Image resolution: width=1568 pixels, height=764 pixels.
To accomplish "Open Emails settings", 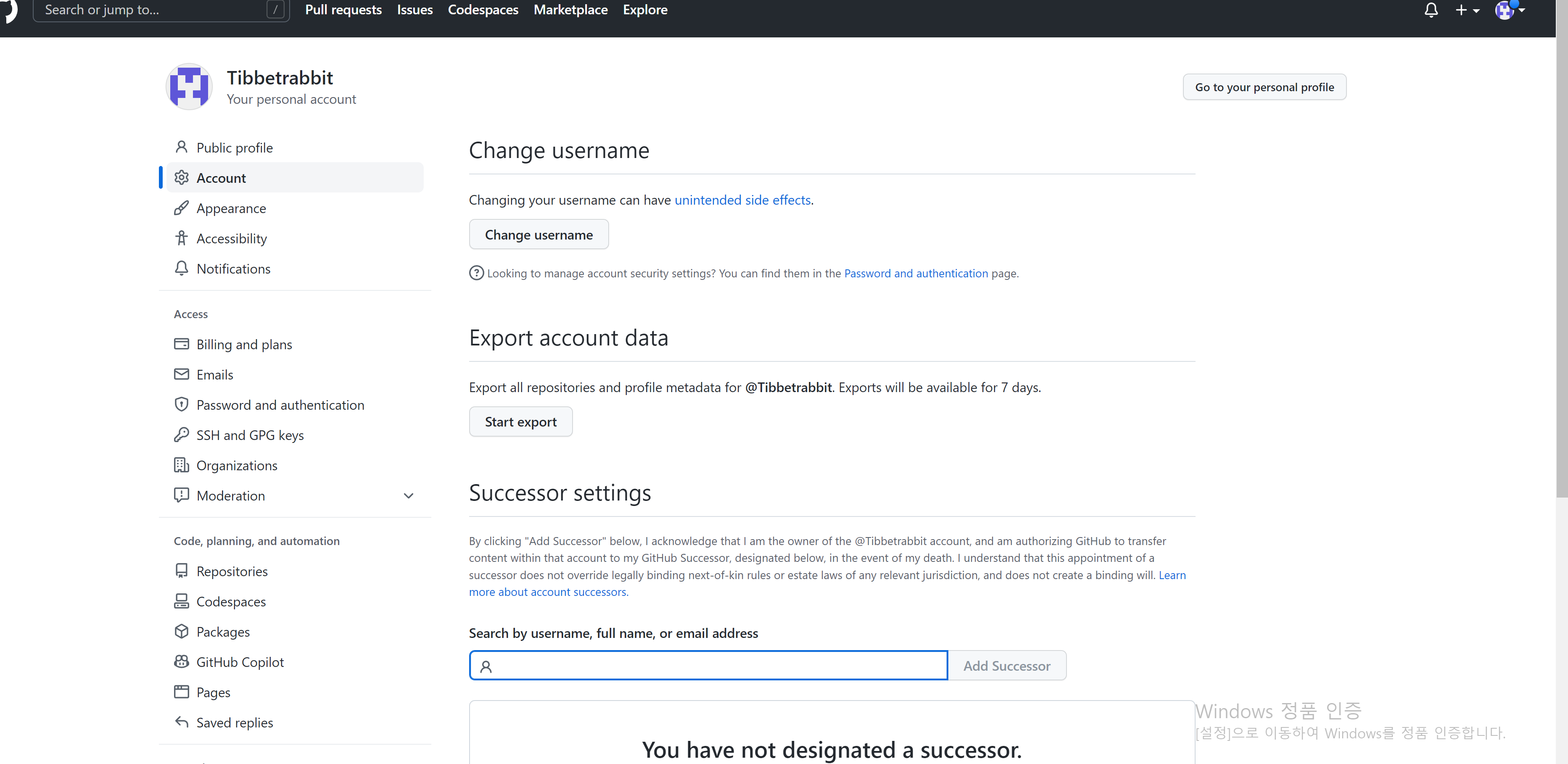I will click(295, 374).
